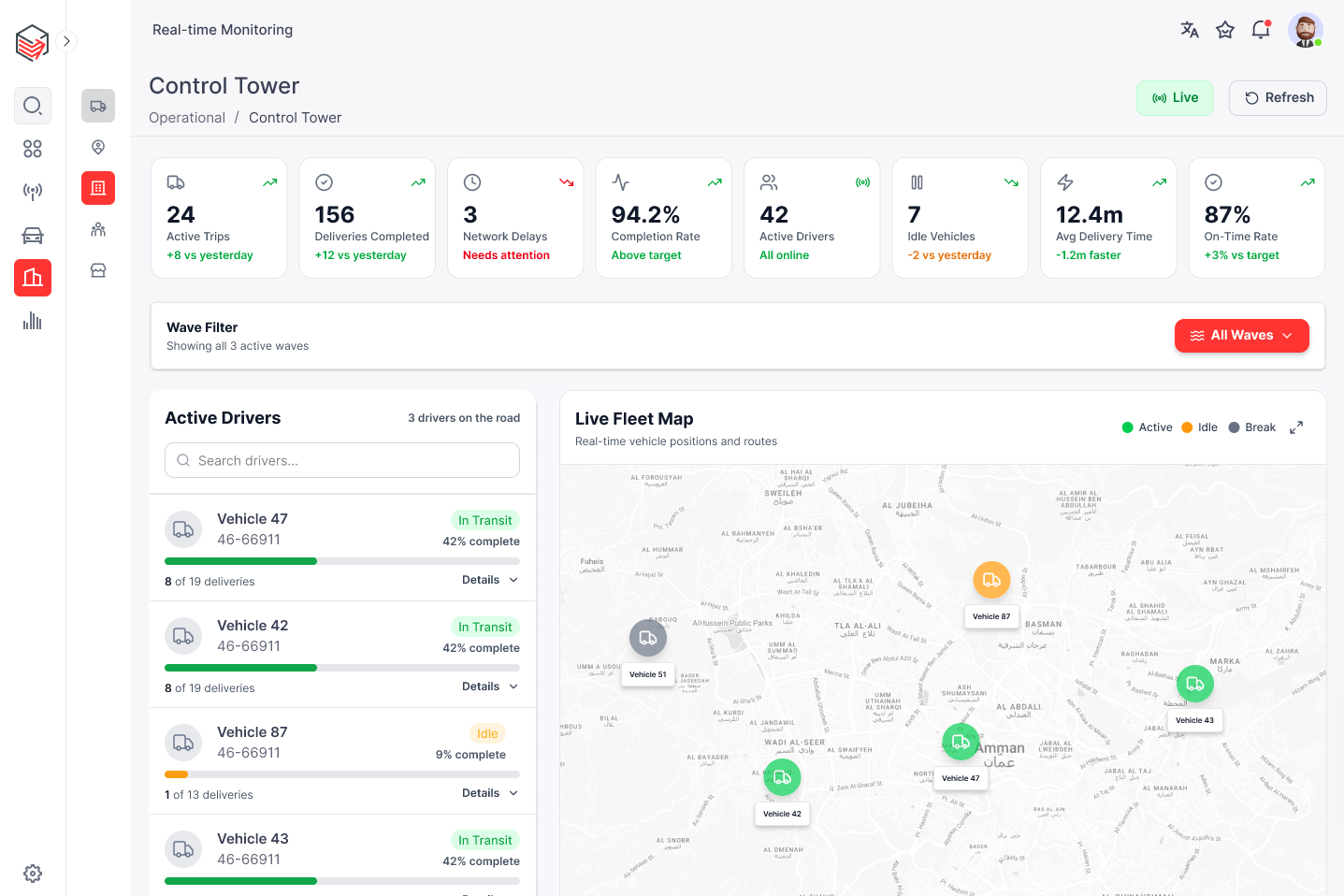Select the location pin sidebar icon

tap(98, 147)
